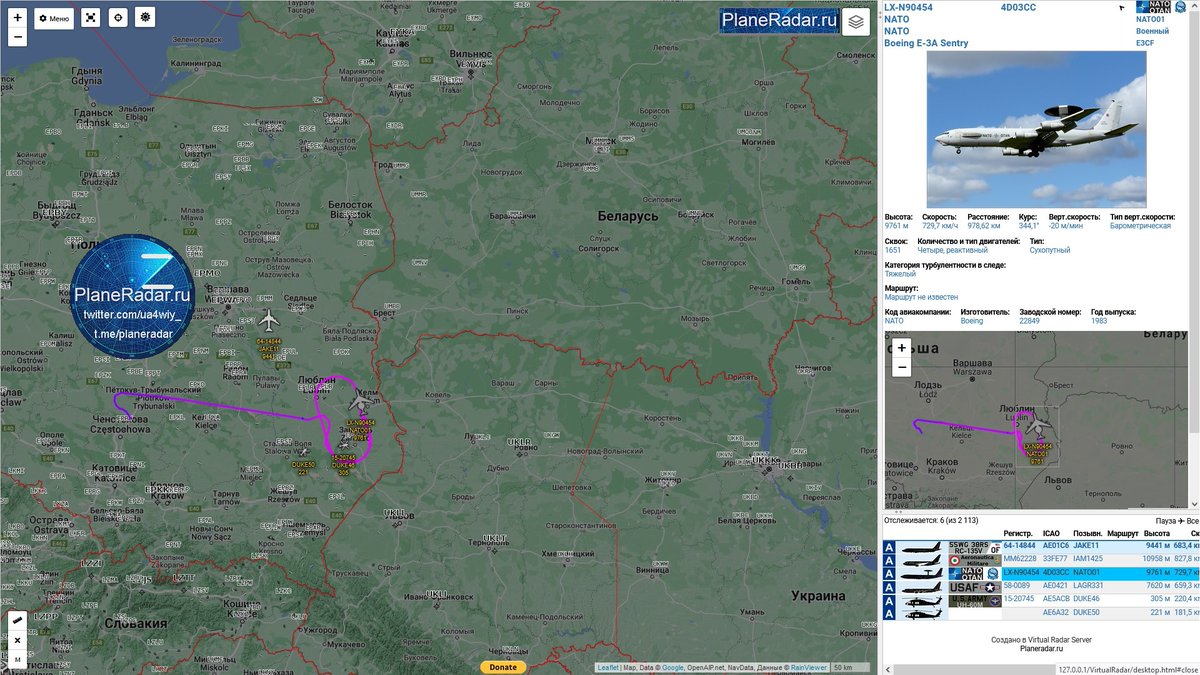Screen dimensions: 1200x675
Task: Click the X clear-measure icon
Action: pyautogui.click(x=17, y=640)
